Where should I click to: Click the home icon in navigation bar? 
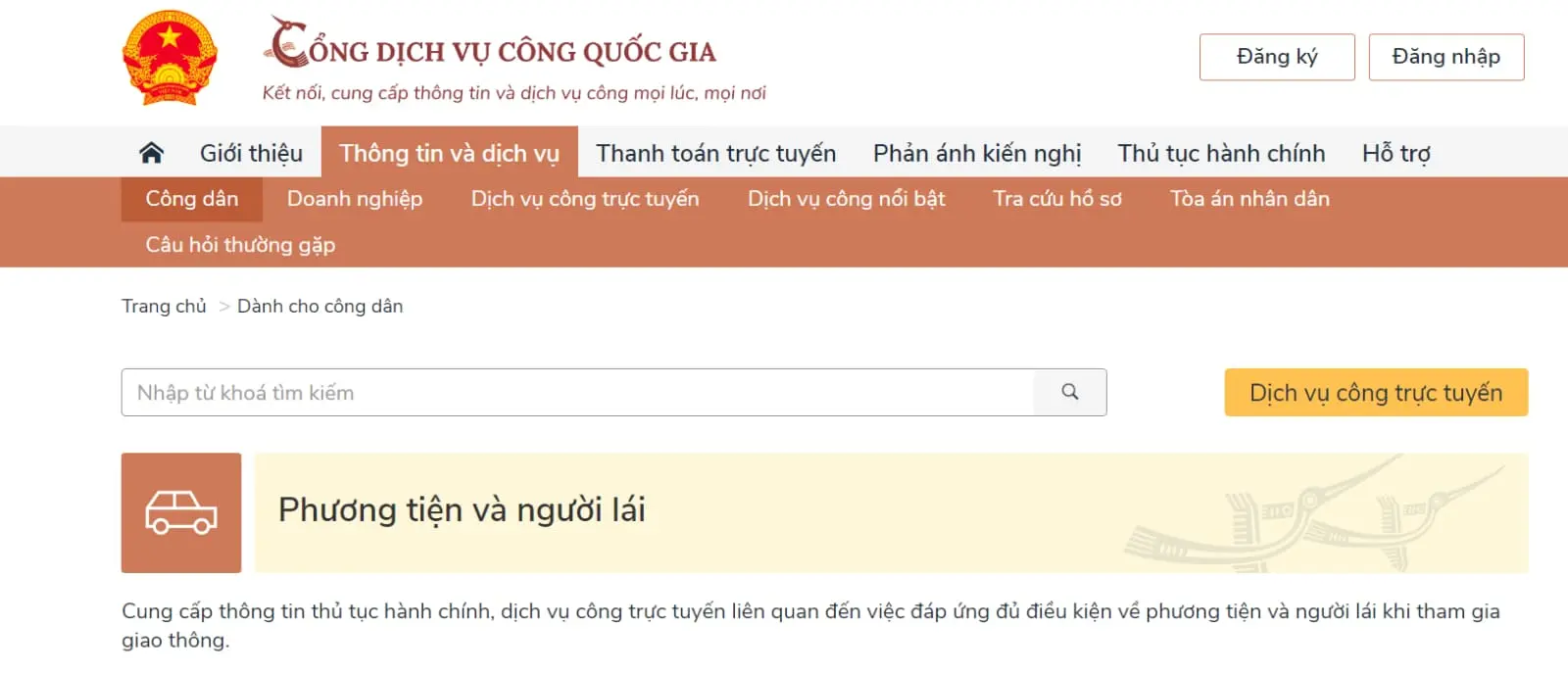151,153
